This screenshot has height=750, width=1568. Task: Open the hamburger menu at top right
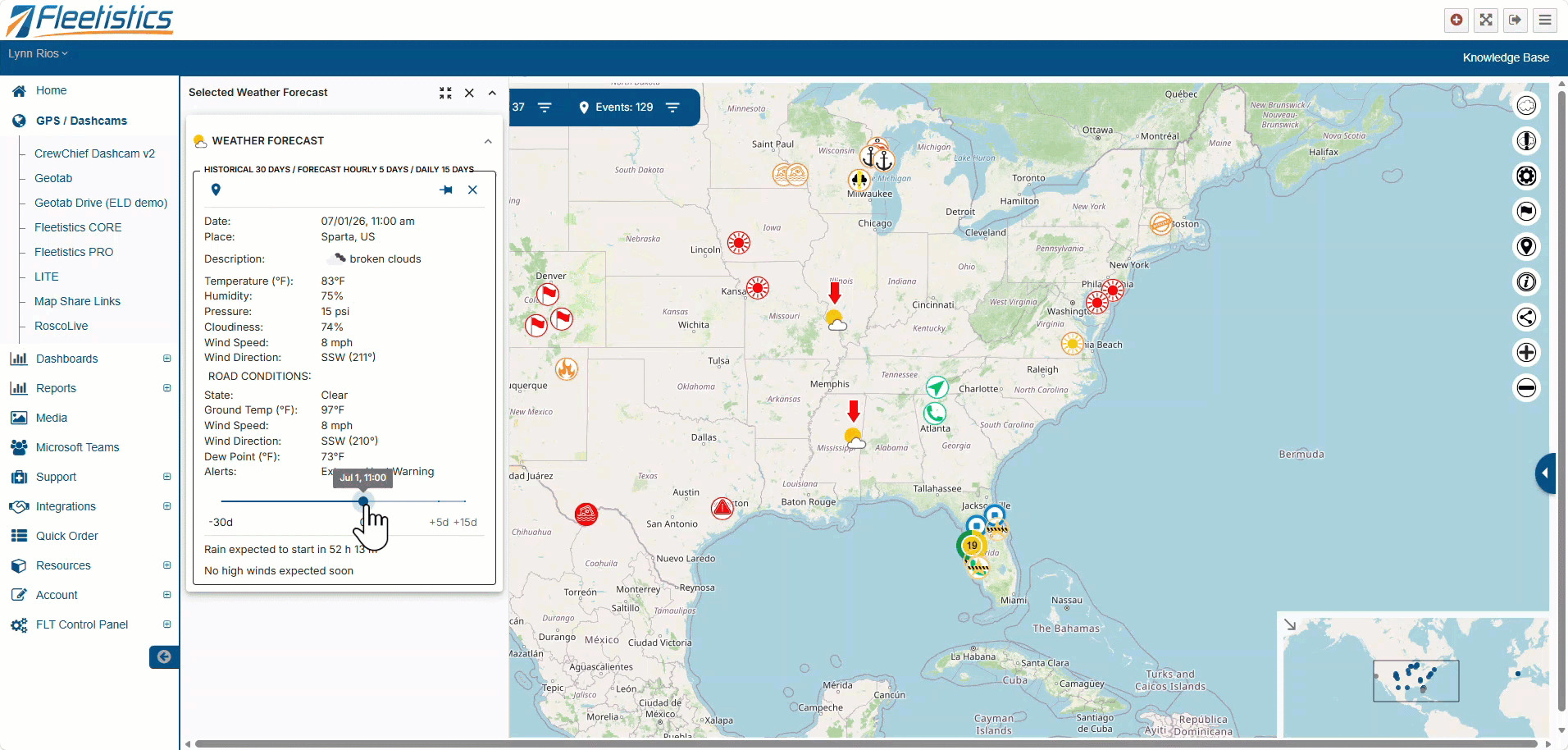click(x=1545, y=20)
